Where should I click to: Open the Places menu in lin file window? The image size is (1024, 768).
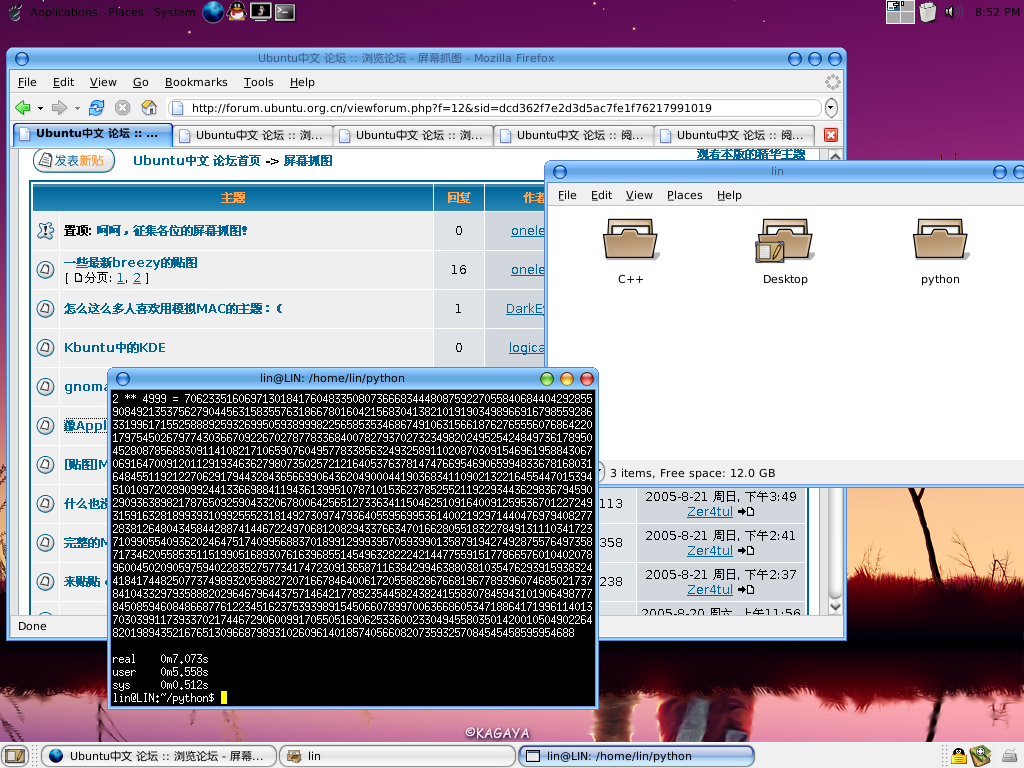pyautogui.click(x=684, y=195)
